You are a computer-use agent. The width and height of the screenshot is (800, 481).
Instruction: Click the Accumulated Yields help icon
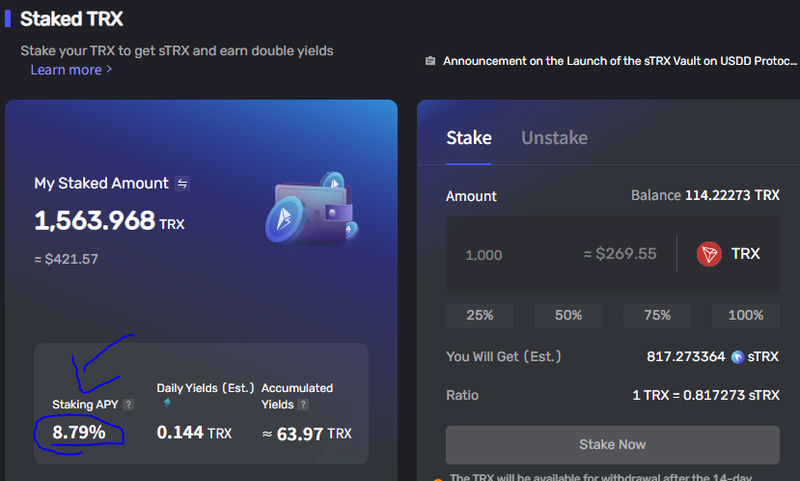[x=303, y=404]
